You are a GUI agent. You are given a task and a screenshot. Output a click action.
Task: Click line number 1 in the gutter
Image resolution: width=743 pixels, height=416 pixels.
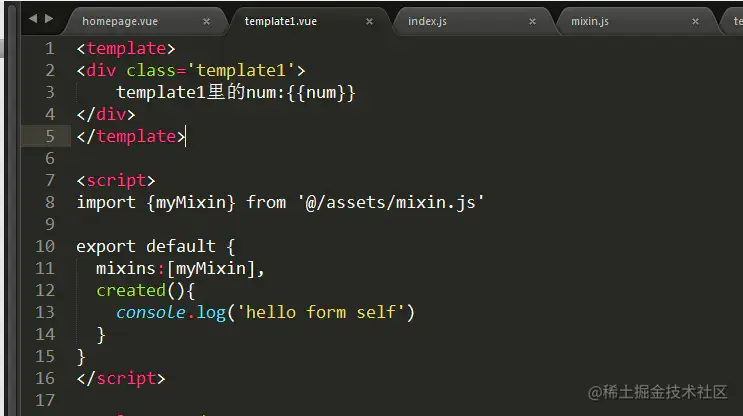point(50,48)
